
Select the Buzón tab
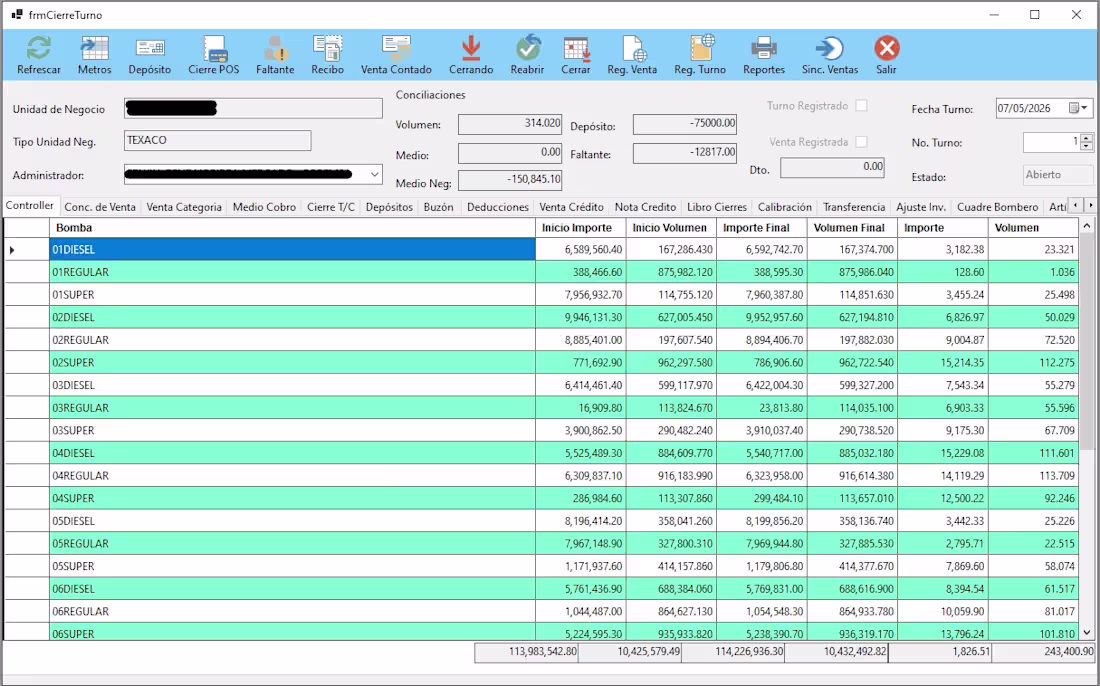[x=438, y=207]
